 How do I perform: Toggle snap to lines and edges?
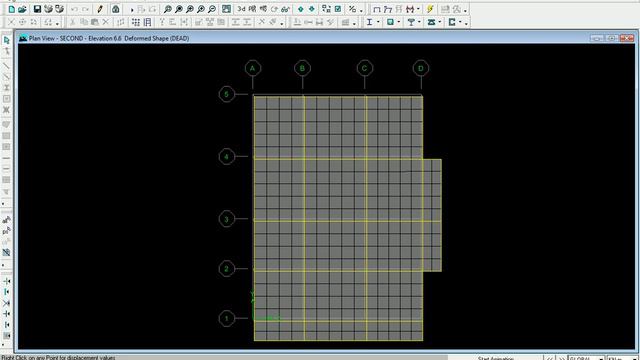tap(7, 324)
